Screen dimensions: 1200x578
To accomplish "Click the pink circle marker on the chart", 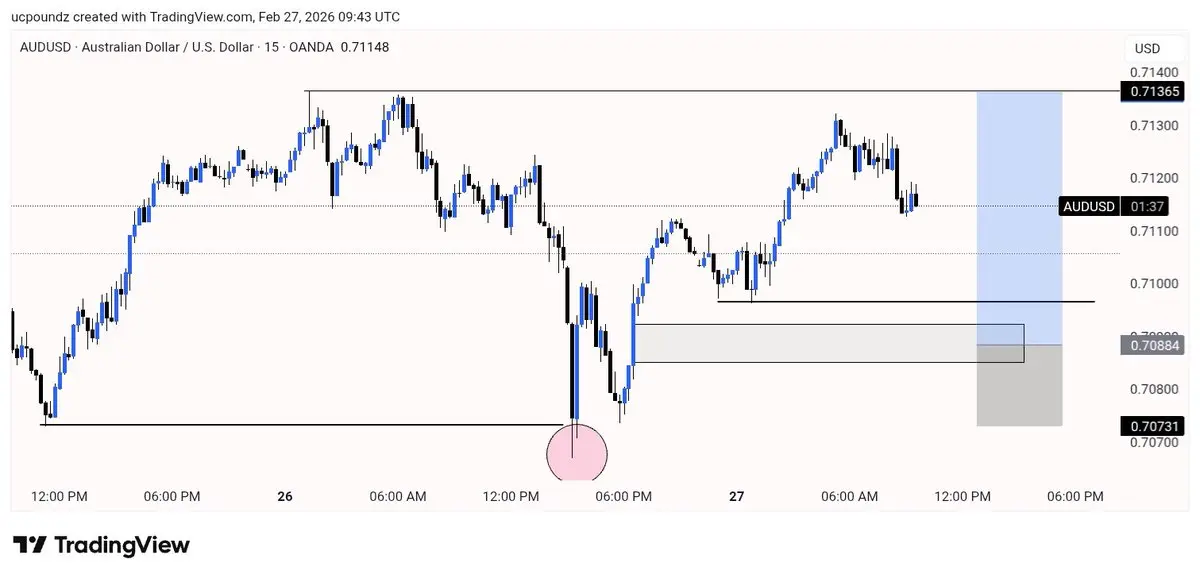I will (577, 453).
